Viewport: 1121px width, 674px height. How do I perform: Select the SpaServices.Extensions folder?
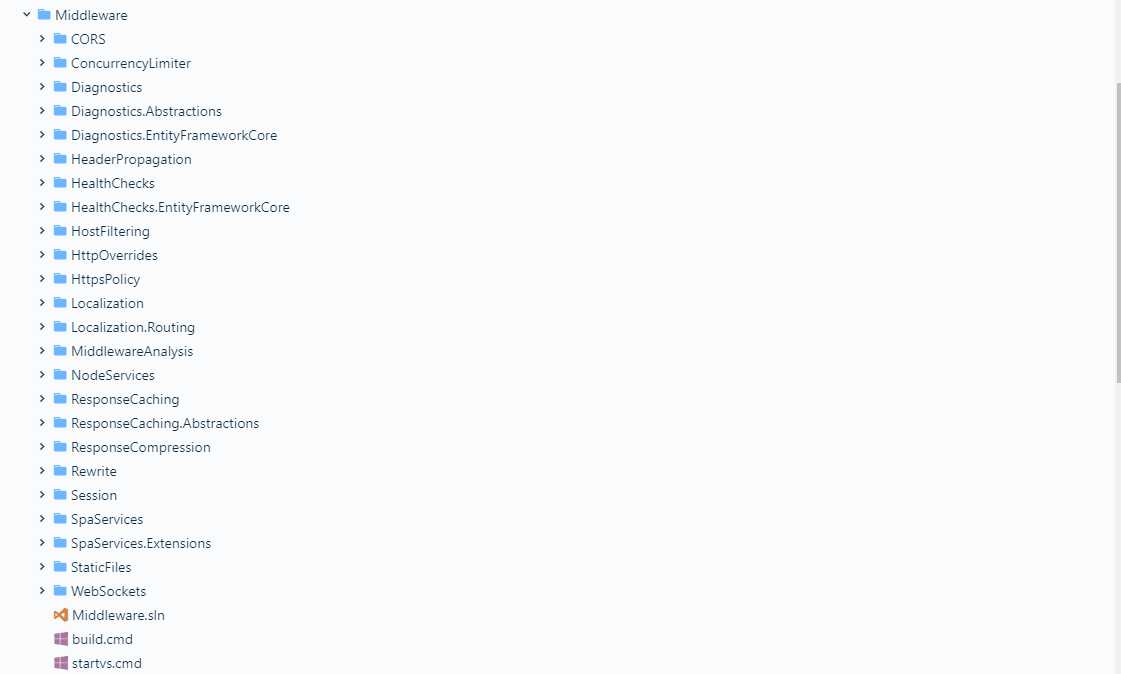[x=141, y=543]
